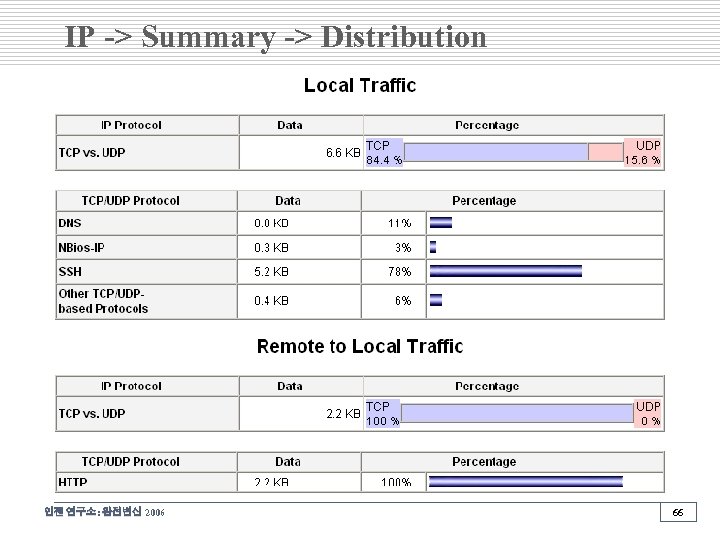Click the DNS percentage bar
Image resolution: width=720 pixels, height=540 pixels.
click(441, 222)
